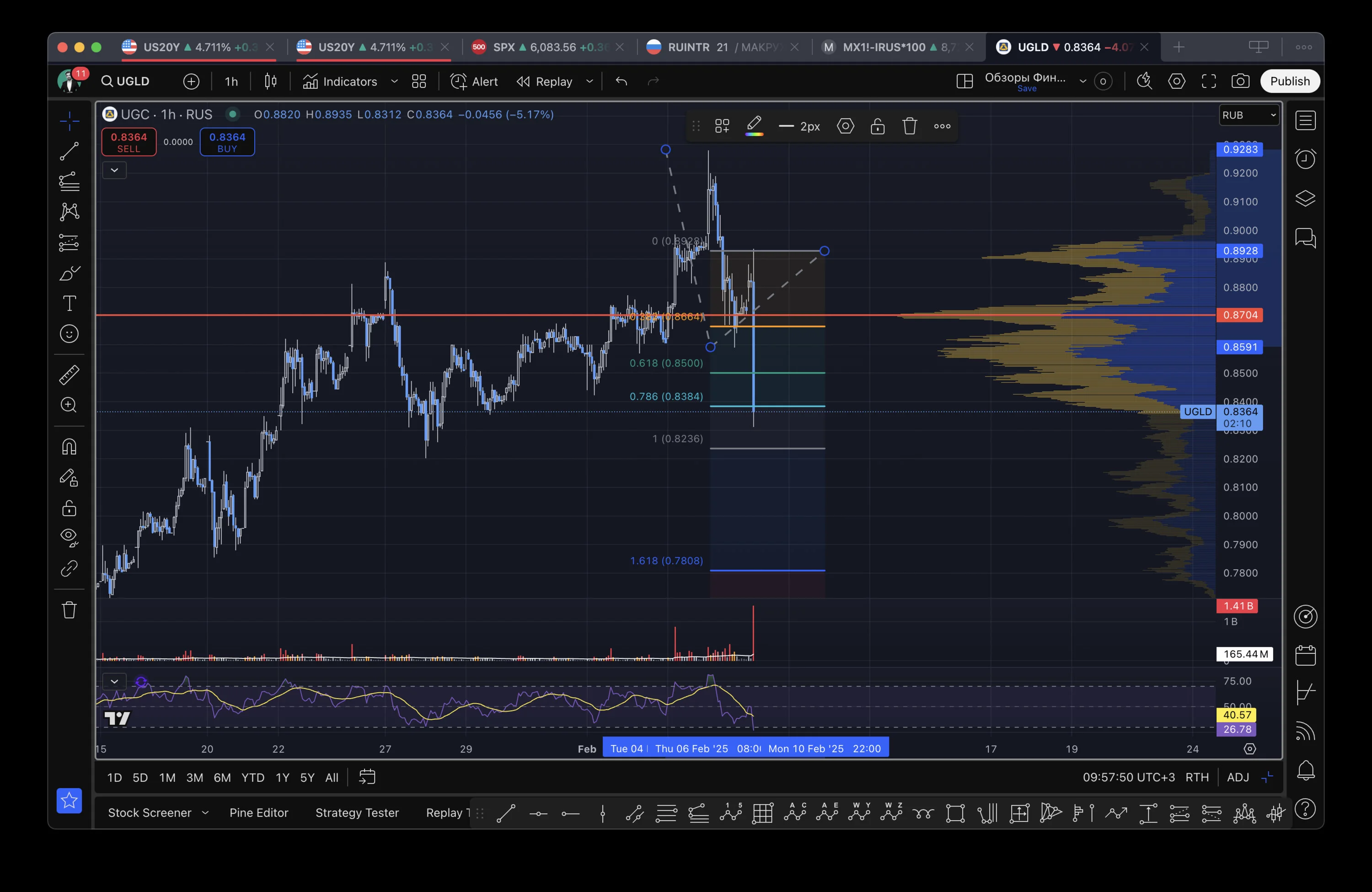Switch to the MX1!-IRUS*100 tab

click(x=898, y=47)
